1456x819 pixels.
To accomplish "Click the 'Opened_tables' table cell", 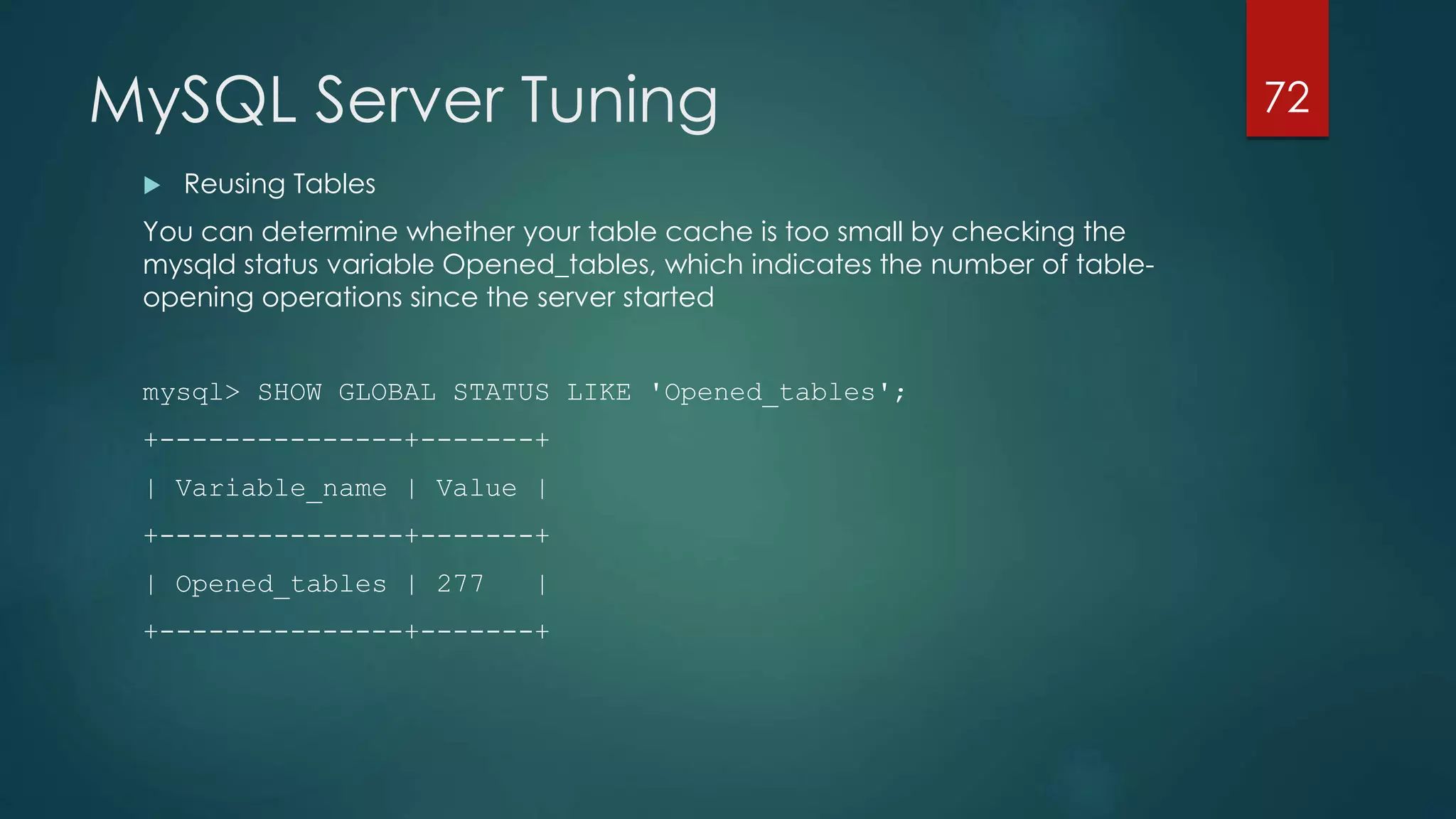I will point(281,584).
